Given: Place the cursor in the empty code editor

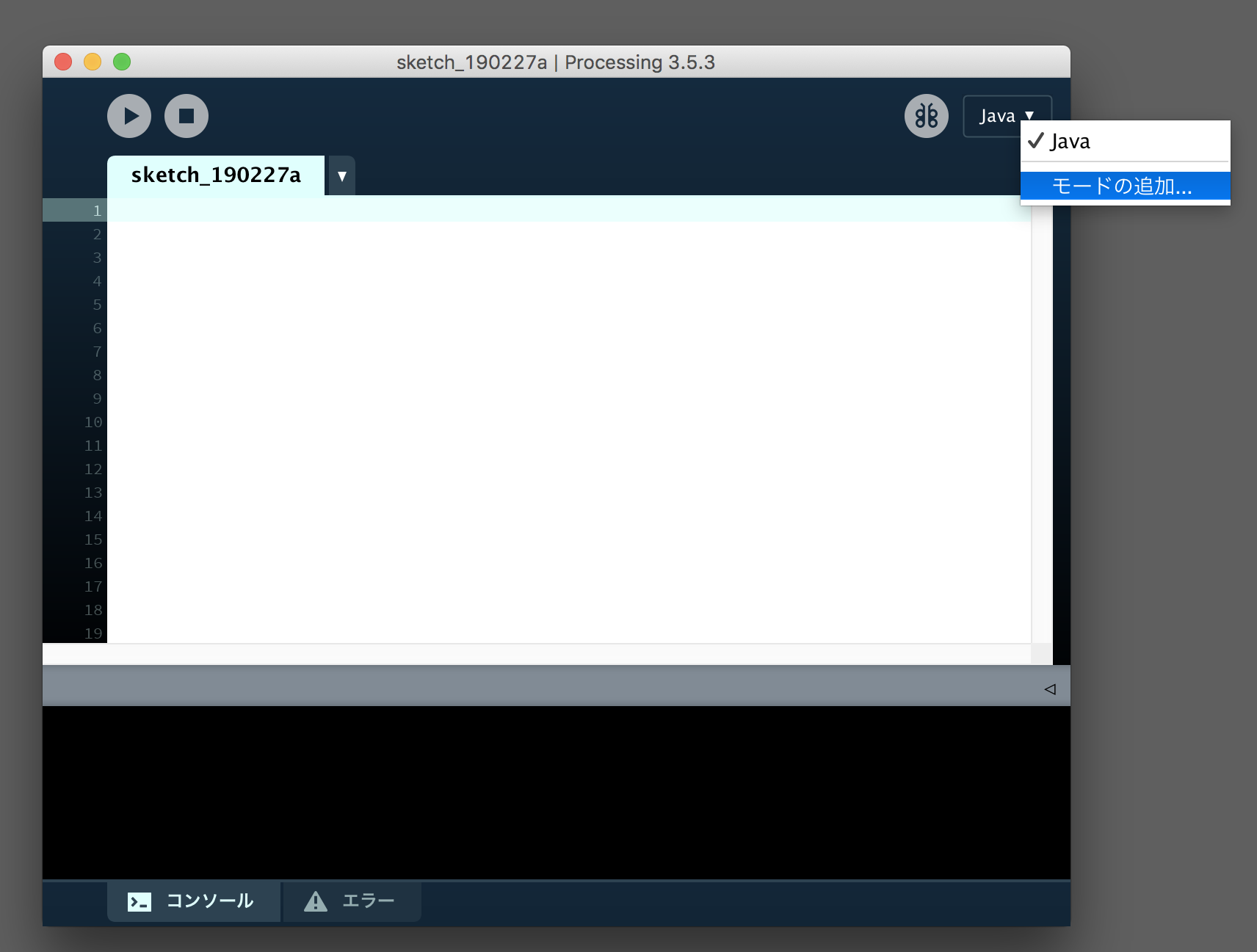Looking at the screenshot, I should pyautogui.click(x=514, y=367).
